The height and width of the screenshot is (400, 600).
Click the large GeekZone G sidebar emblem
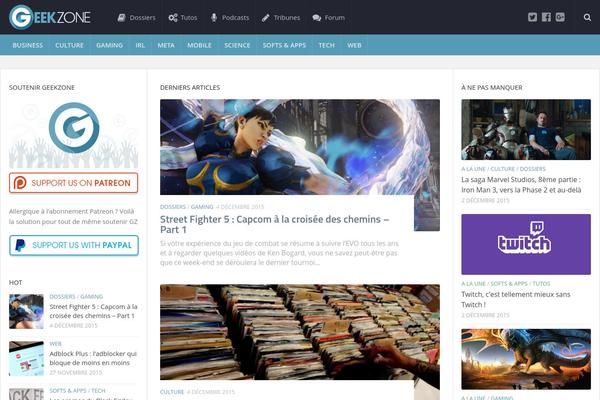[74, 128]
